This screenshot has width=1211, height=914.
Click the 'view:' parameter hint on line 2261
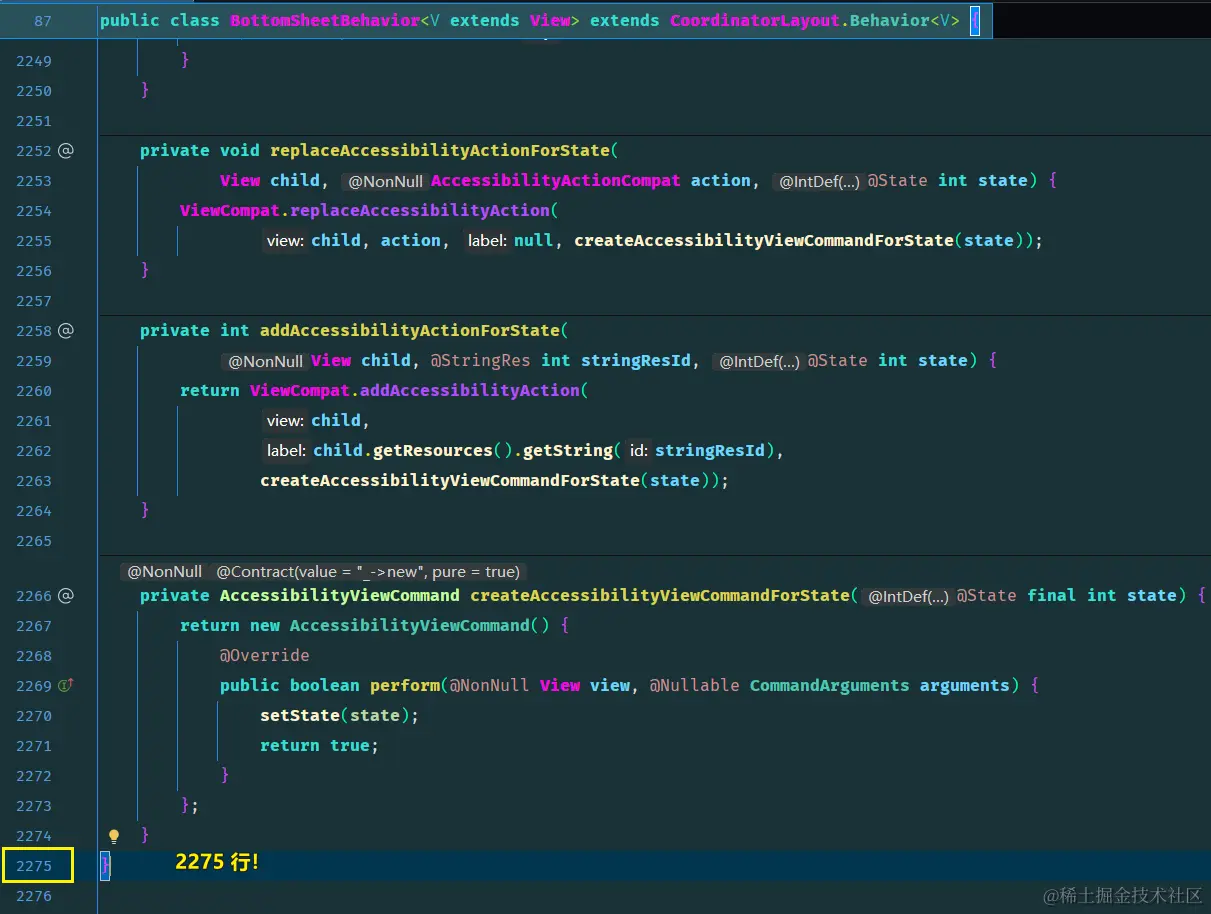coord(285,421)
